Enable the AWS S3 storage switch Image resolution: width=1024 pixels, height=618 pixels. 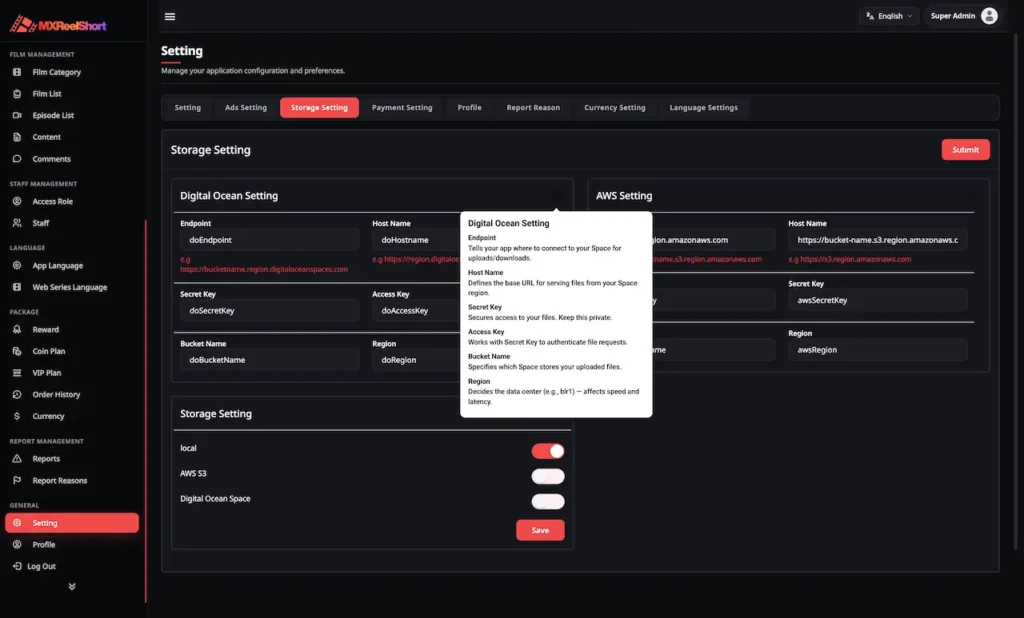point(547,476)
